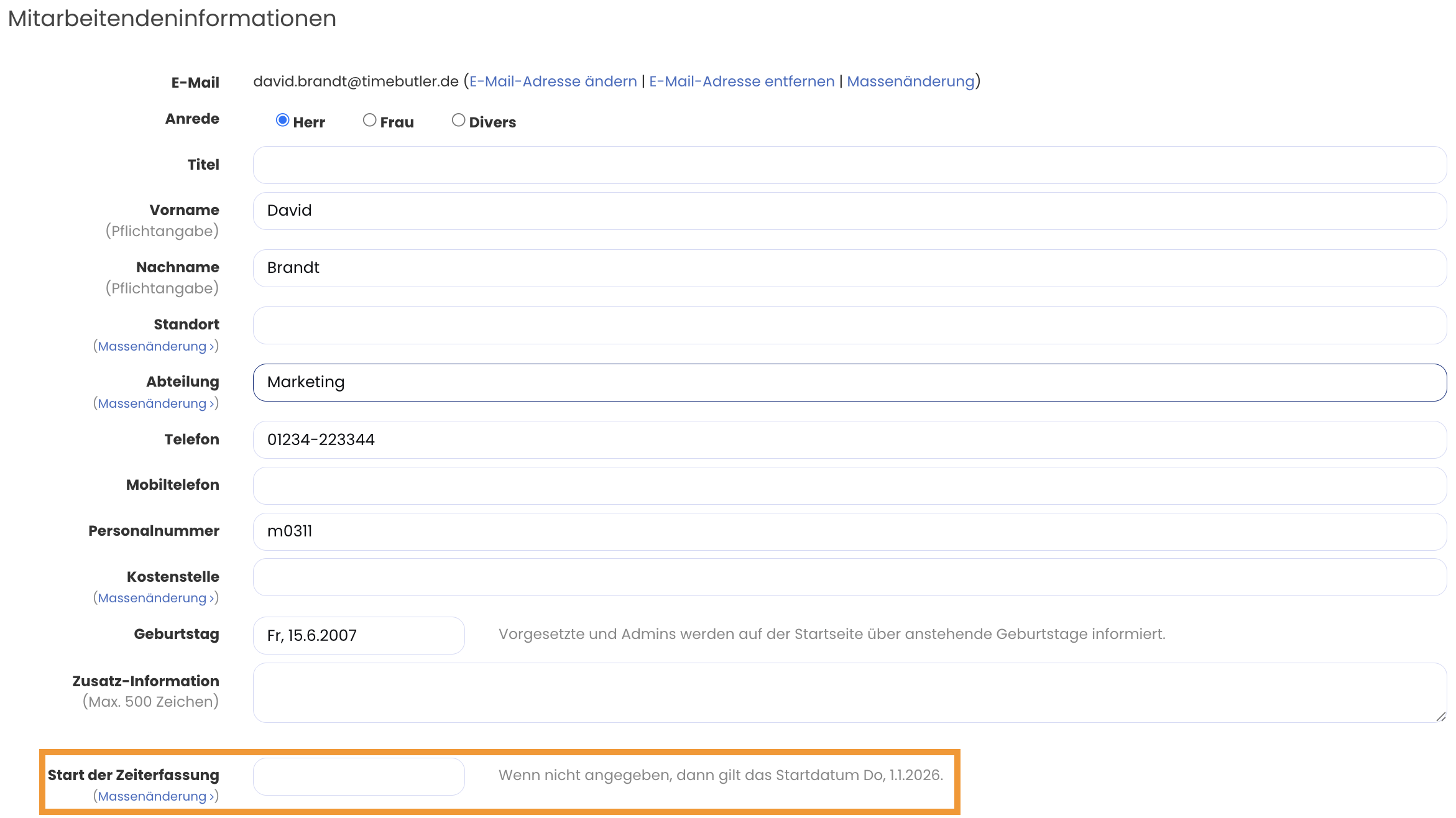Image resolution: width=1456 pixels, height=818 pixels.
Task: Click the Telefon number field
Action: point(849,440)
